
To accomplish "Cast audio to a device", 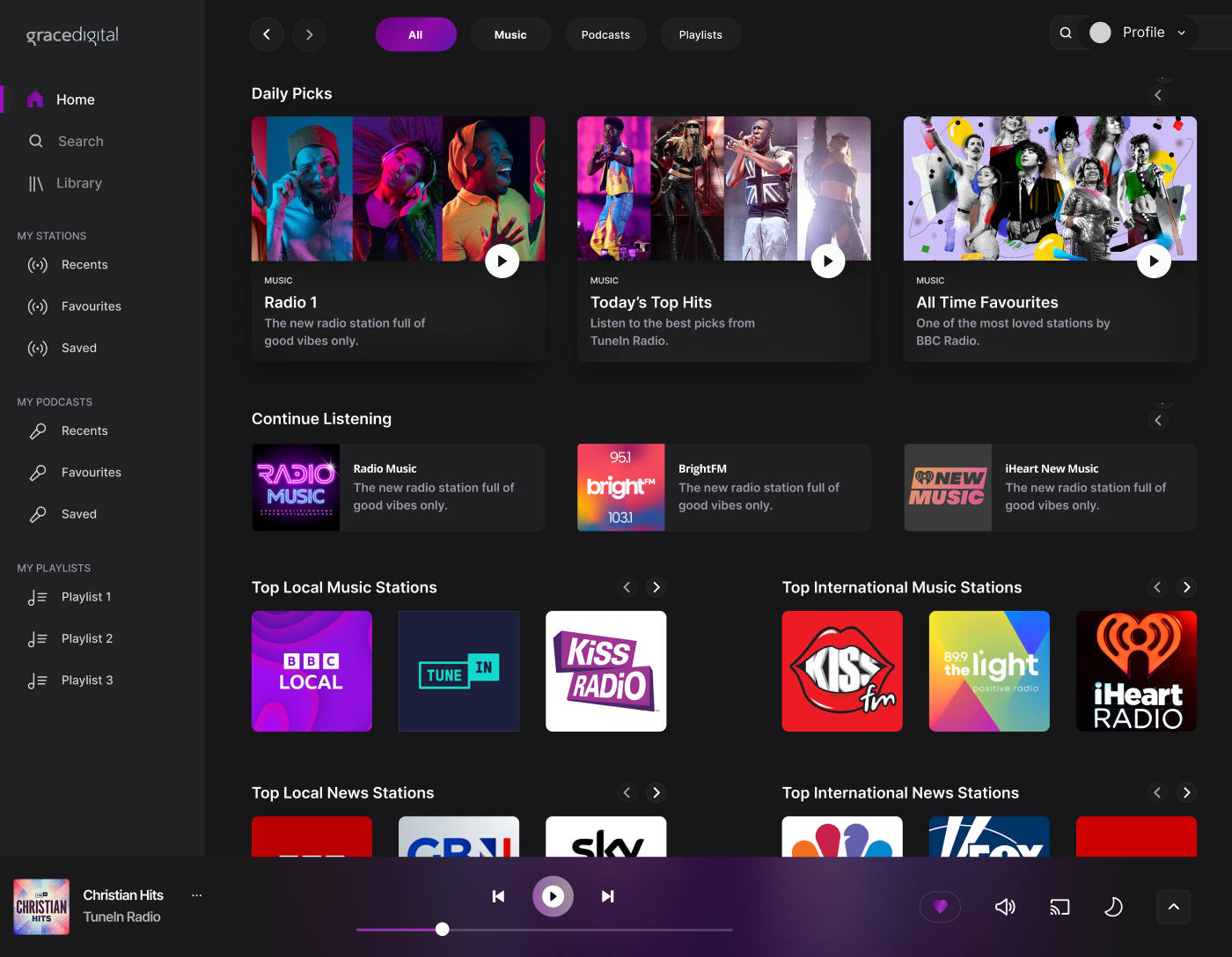I will click(1060, 907).
